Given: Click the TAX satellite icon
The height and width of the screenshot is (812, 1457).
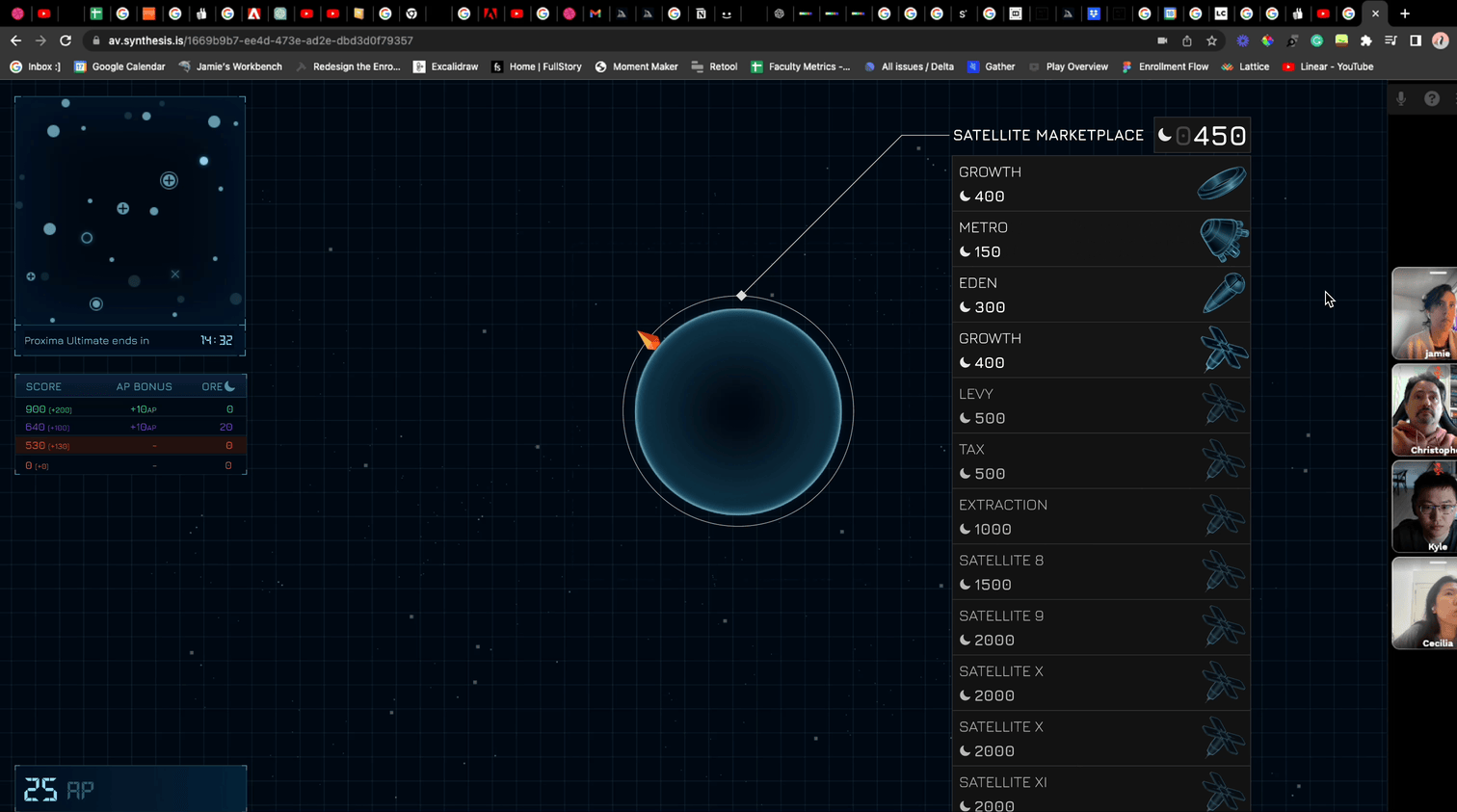Looking at the screenshot, I should (x=1224, y=460).
